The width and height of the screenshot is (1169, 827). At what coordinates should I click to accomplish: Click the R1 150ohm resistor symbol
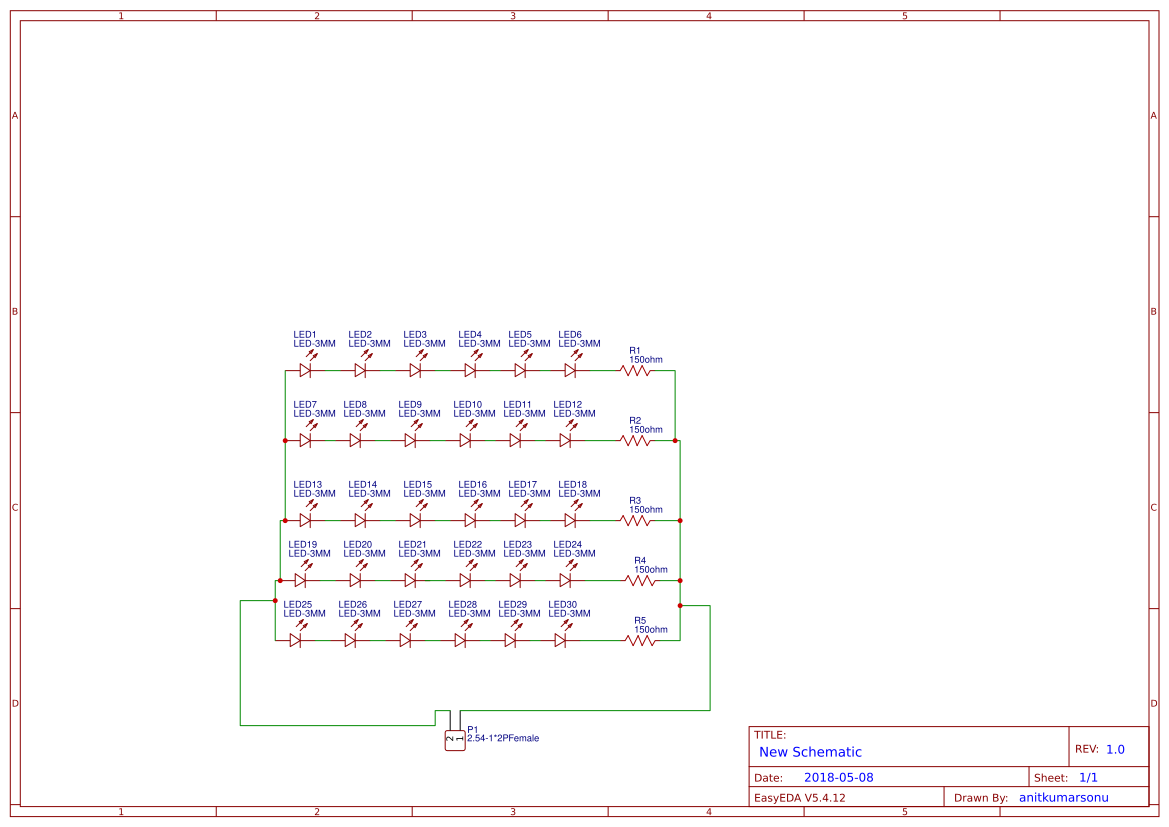click(x=637, y=369)
